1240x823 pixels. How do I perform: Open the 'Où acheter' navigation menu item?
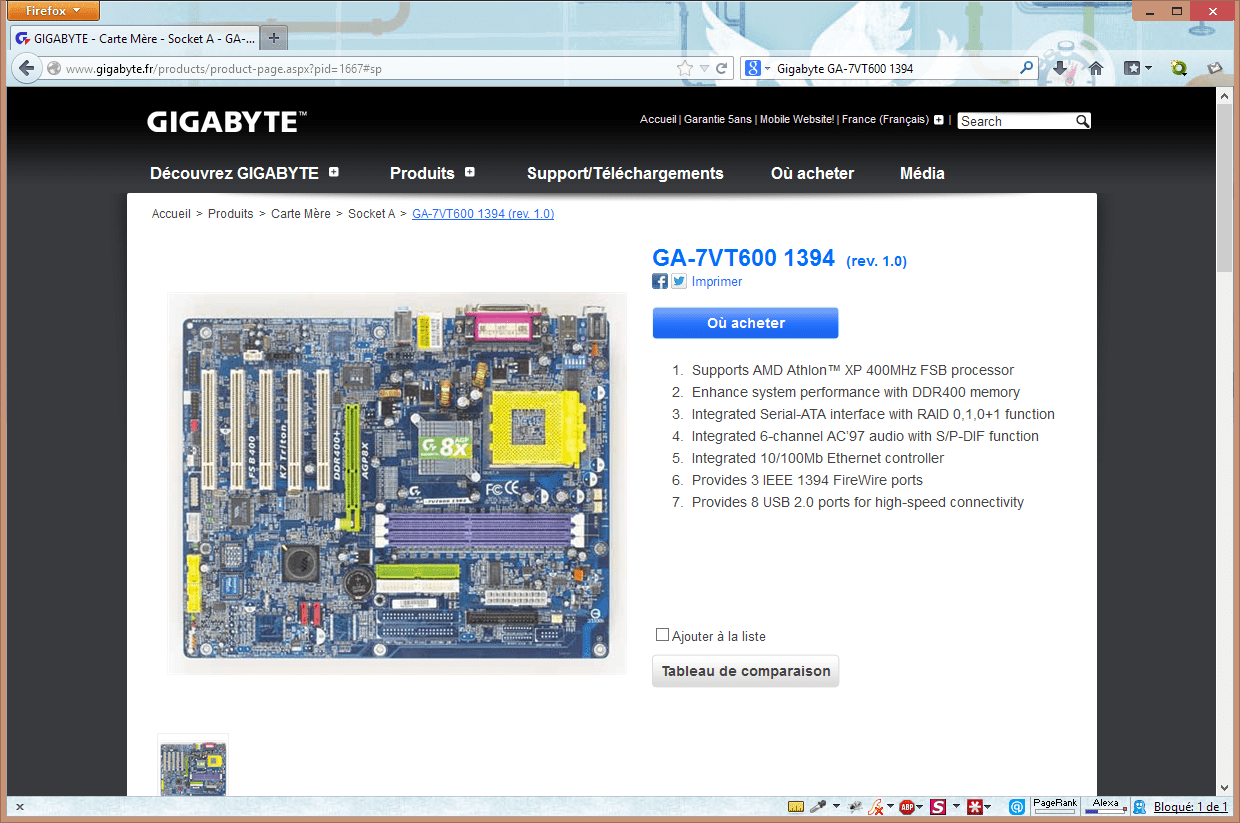[x=812, y=173]
